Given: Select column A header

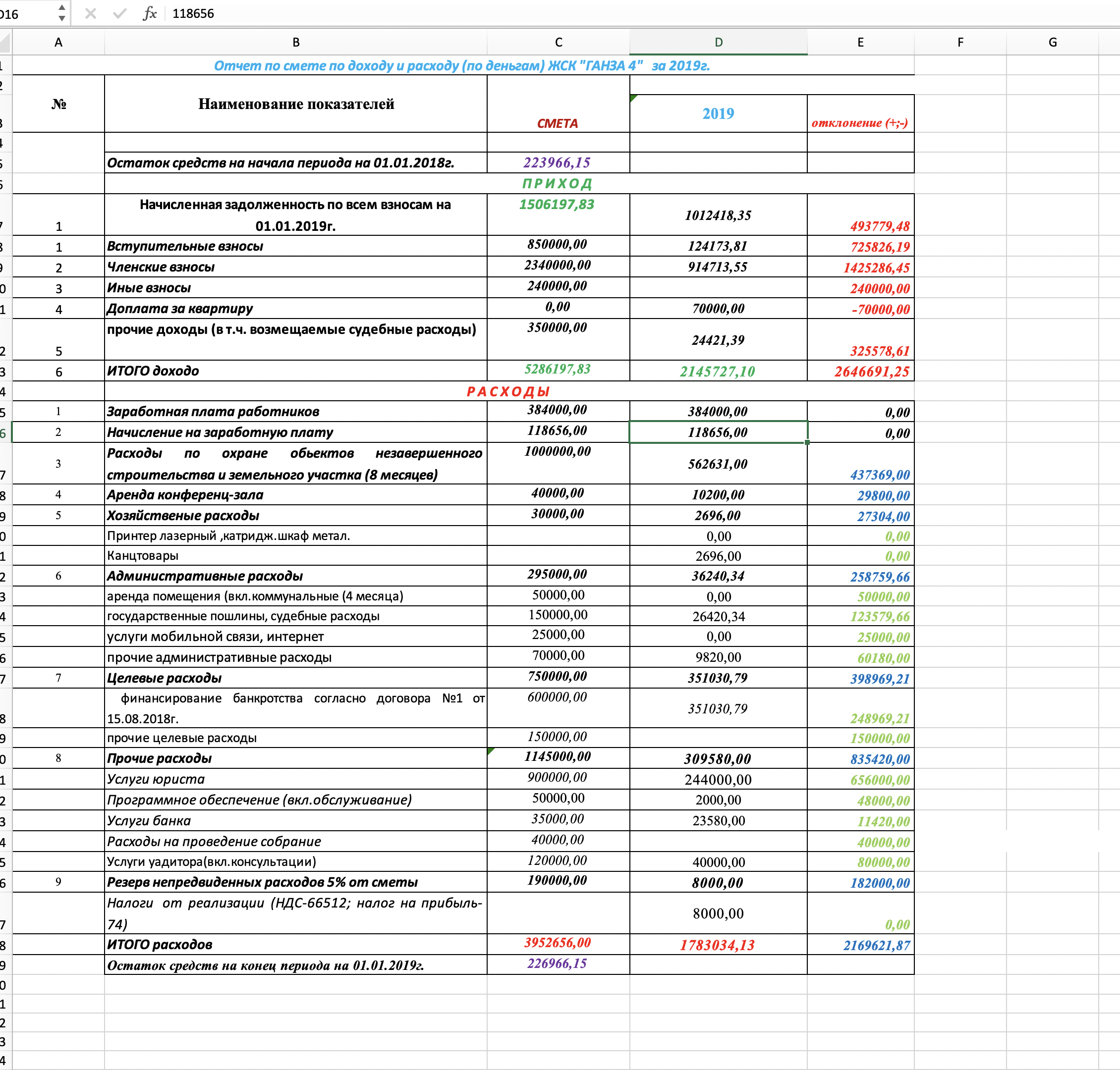Looking at the screenshot, I should point(58,42).
